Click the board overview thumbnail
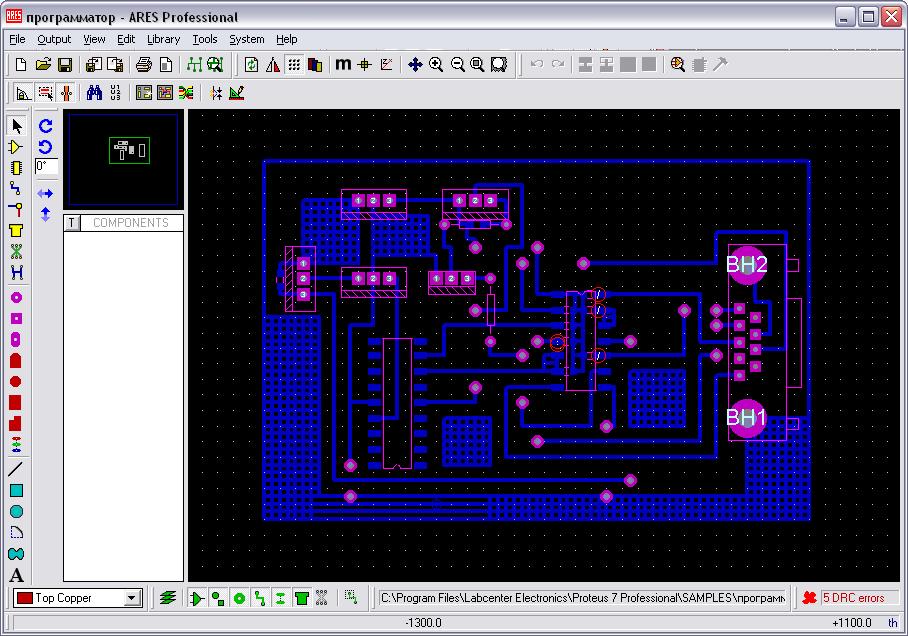Viewport: 908px width, 636px height. coord(123,159)
